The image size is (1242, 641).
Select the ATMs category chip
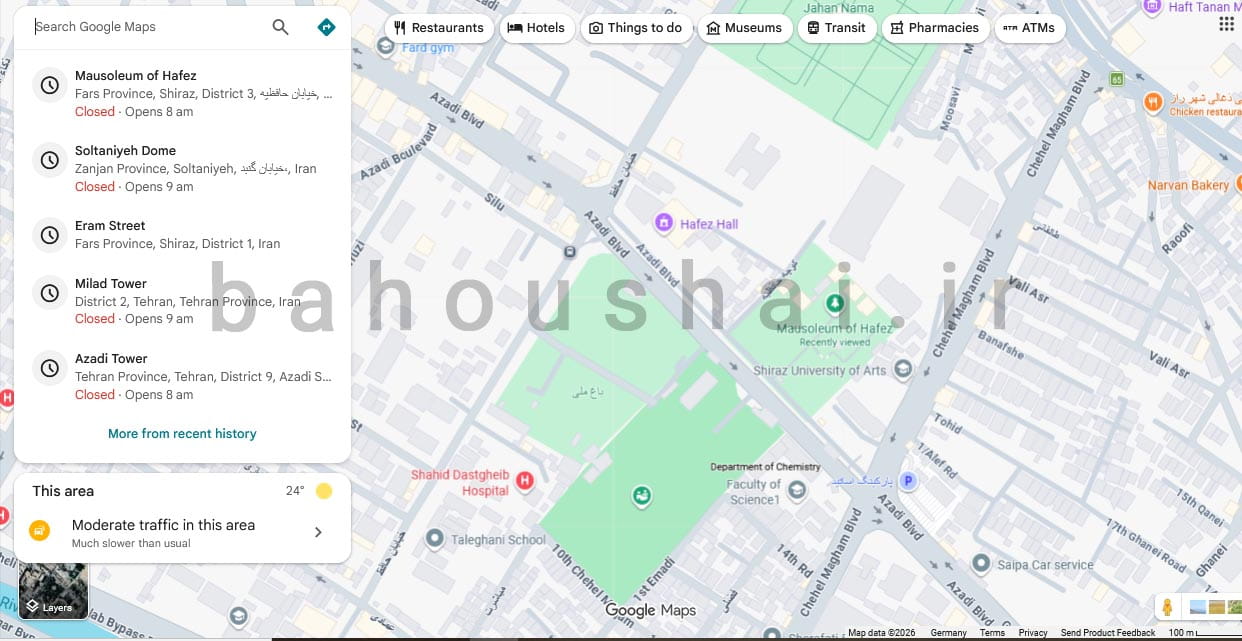click(x=1029, y=28)
